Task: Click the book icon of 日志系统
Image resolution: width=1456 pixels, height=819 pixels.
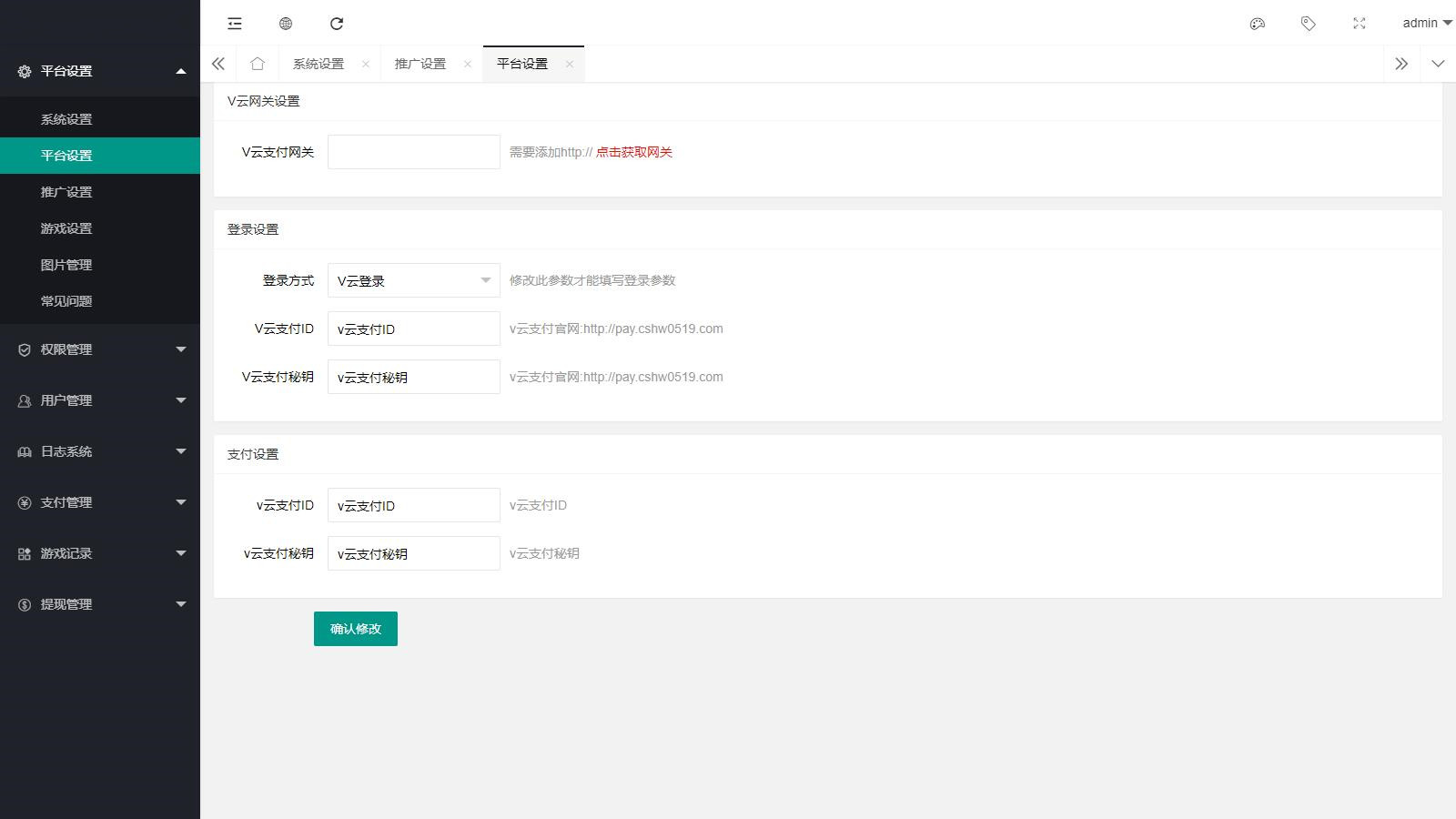Action: tap(25, 451)
